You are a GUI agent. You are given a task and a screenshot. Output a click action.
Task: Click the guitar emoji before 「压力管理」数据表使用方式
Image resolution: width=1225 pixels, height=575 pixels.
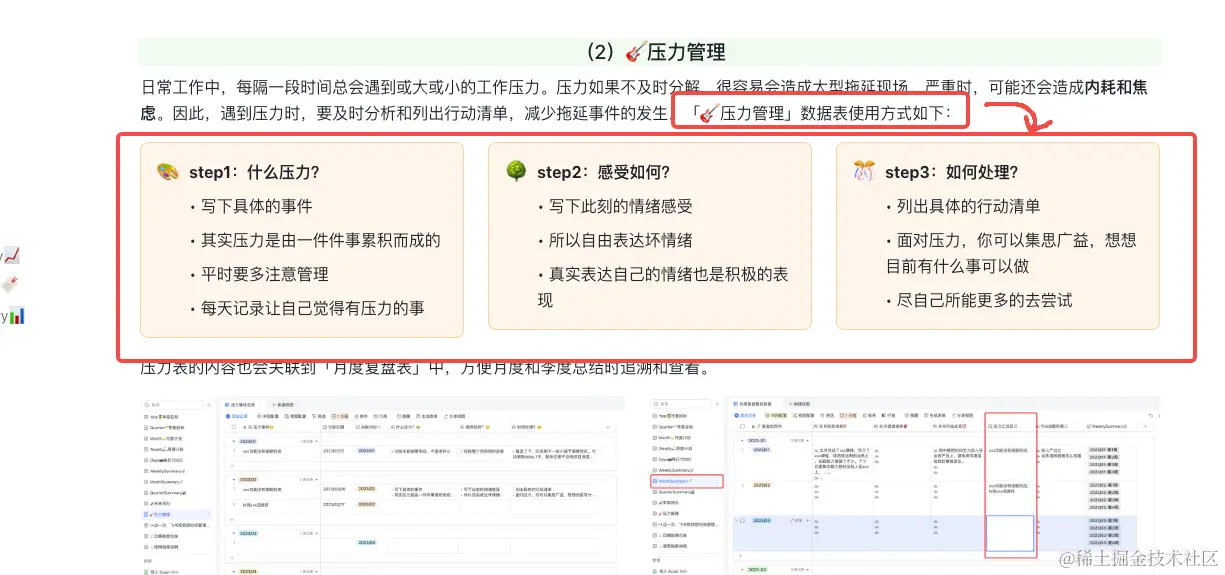[x=708, y=113]
